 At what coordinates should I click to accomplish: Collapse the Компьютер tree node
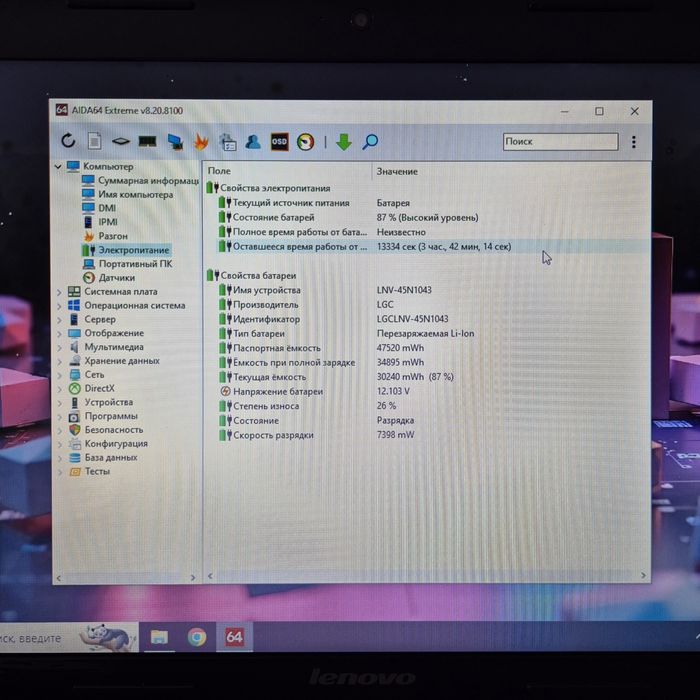pos(58,167)
